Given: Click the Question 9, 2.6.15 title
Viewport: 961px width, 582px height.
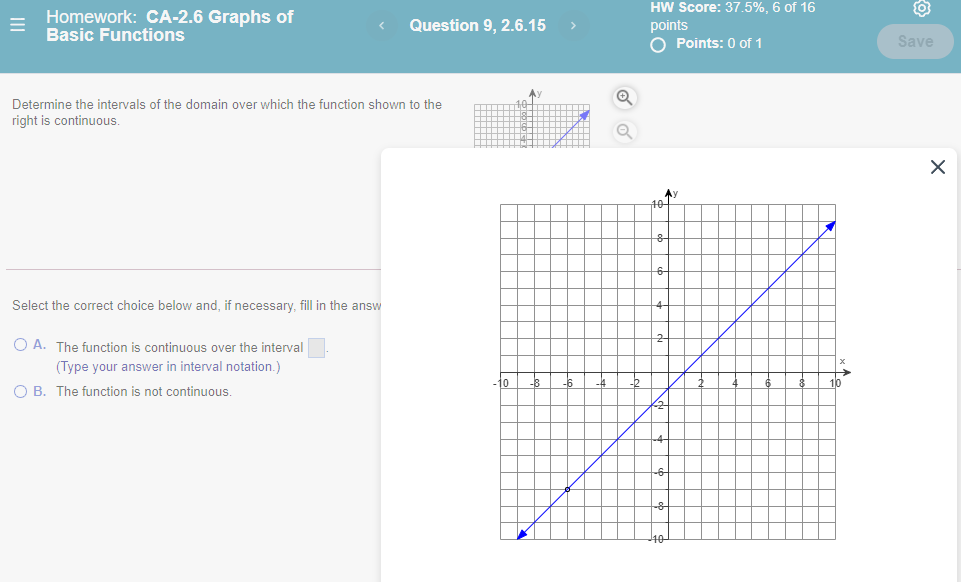Looking at the screenshot, I should [477, 25].
